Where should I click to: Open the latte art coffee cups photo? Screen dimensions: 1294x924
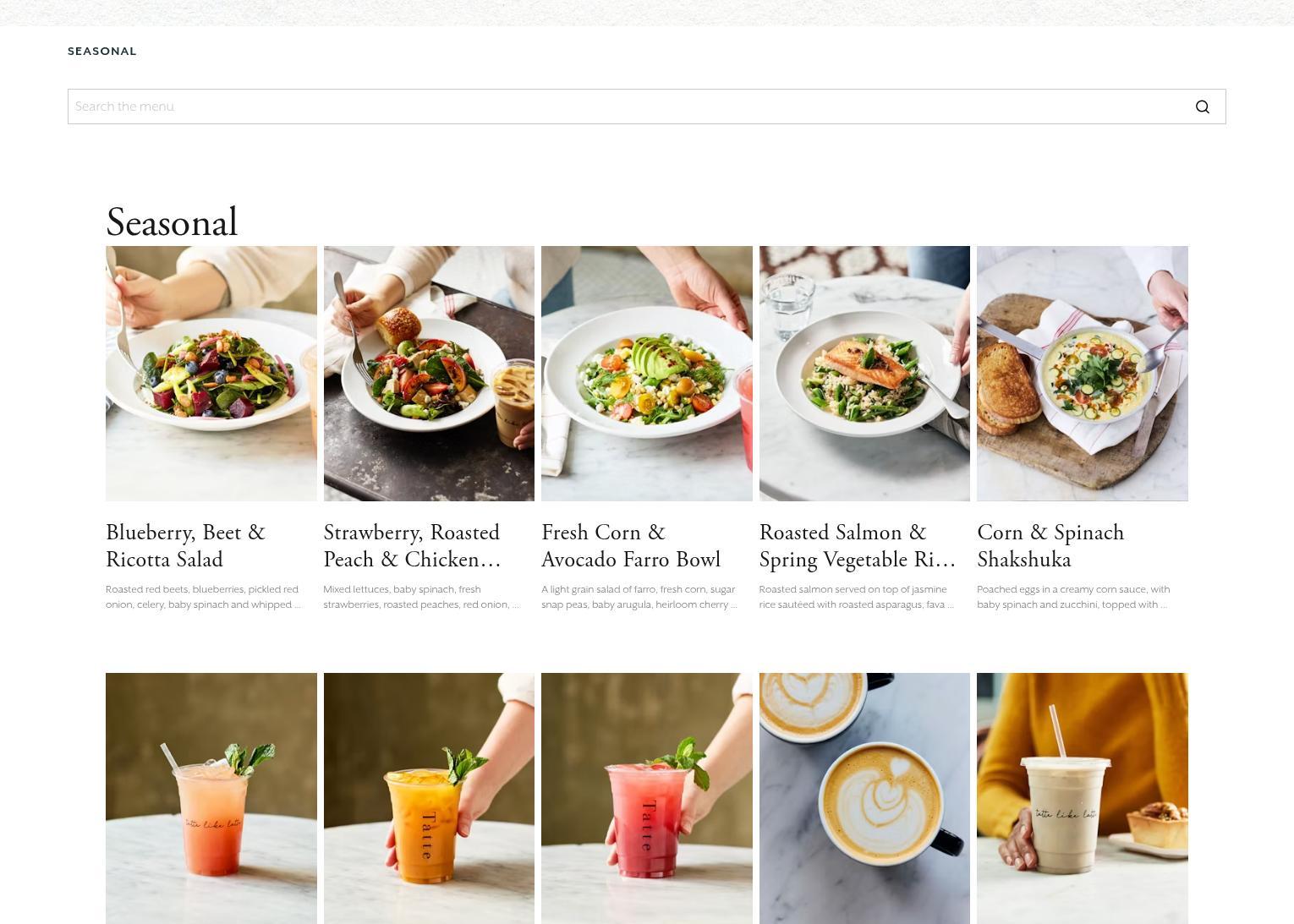point(864,798)
